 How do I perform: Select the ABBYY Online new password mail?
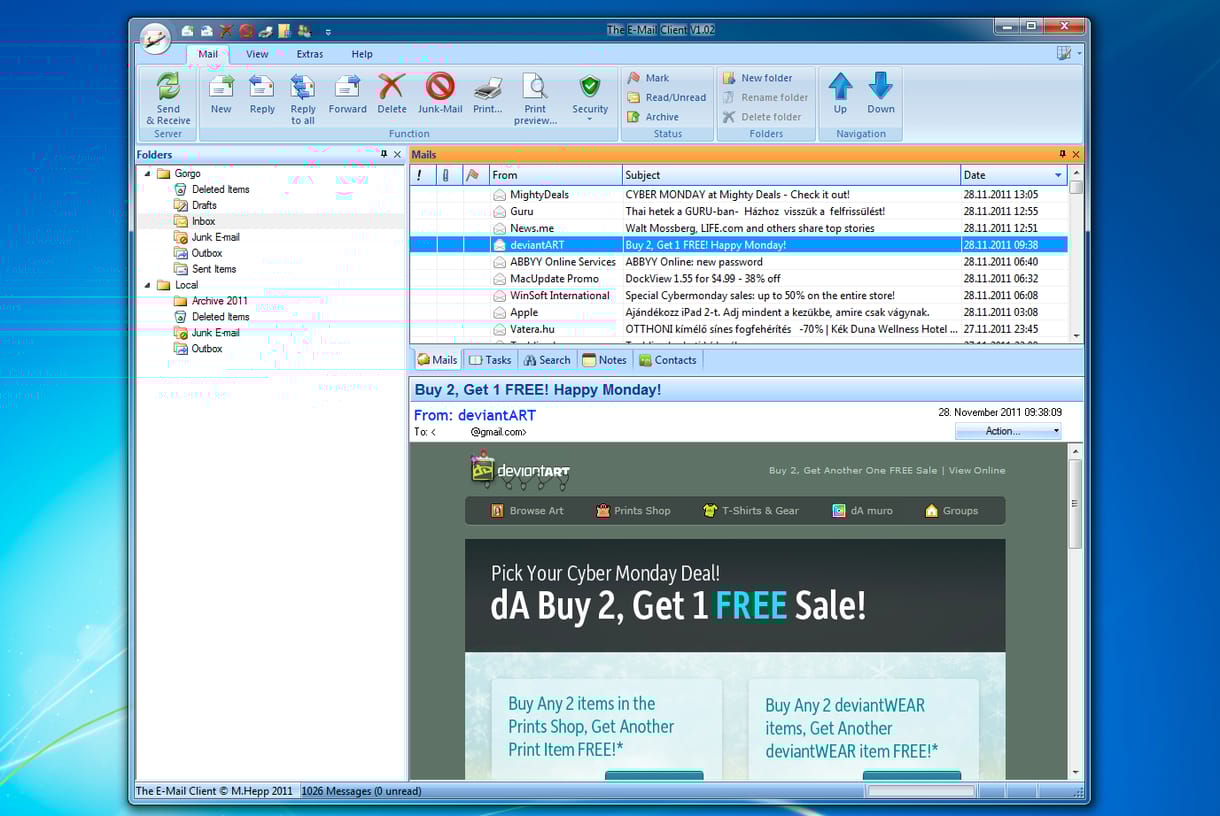(738, 262)
